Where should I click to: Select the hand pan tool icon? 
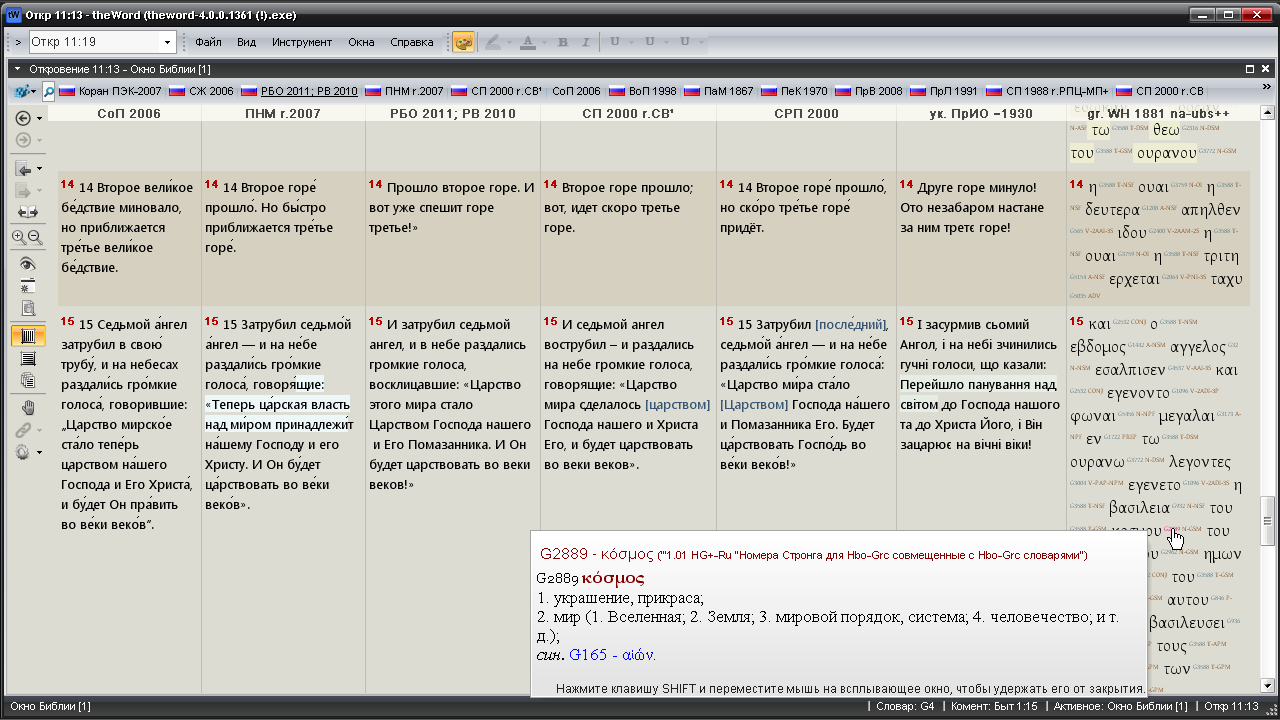tap(27, 407)
